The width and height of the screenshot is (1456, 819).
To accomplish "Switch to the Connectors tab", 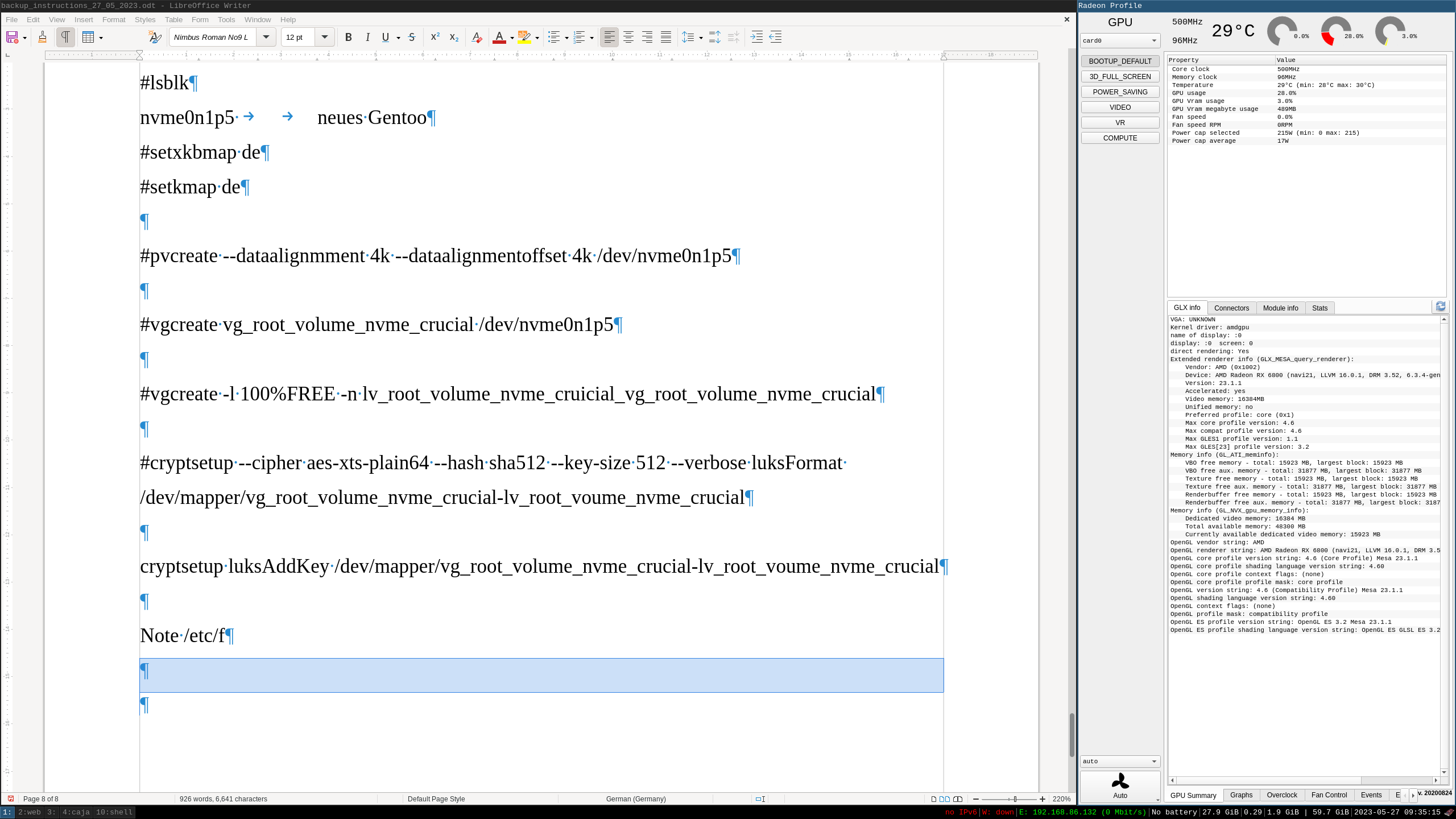I will pyautogui.click(x=1232, y=308).
